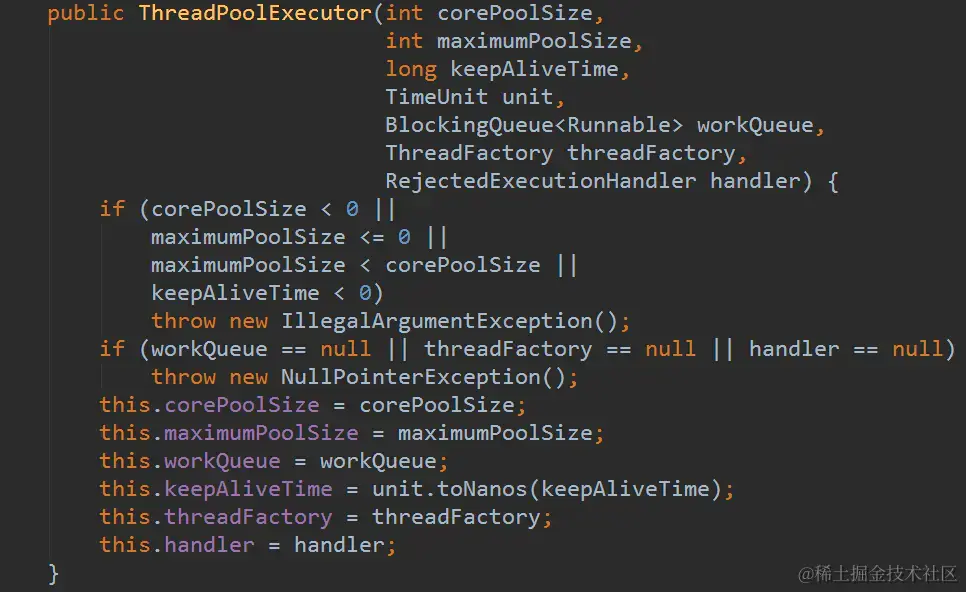Click this.maximumPoolSize field reference
966x592 pixels.
pos(229,433)
